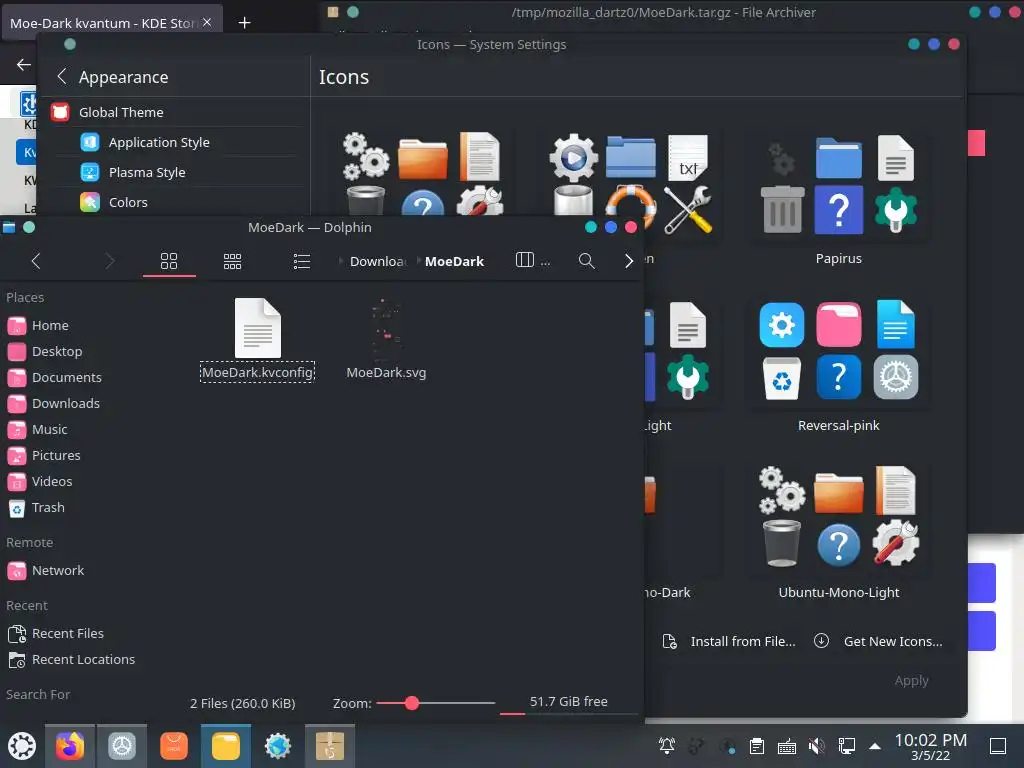The width and height of the screenshot is (1024, 768).
Task: Click the Papirus trash icon preview
Action: pyautogui.click(x=782, y=210)
